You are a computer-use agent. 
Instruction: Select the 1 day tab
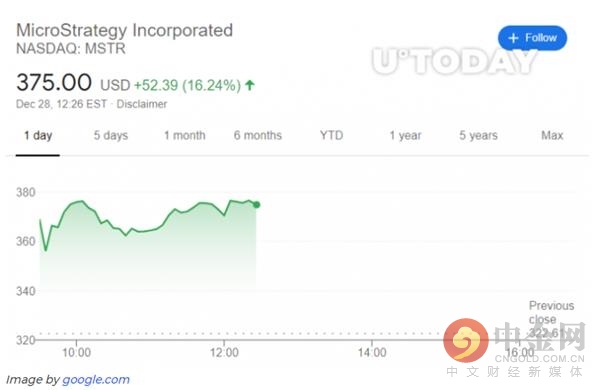tap(38, 135)
